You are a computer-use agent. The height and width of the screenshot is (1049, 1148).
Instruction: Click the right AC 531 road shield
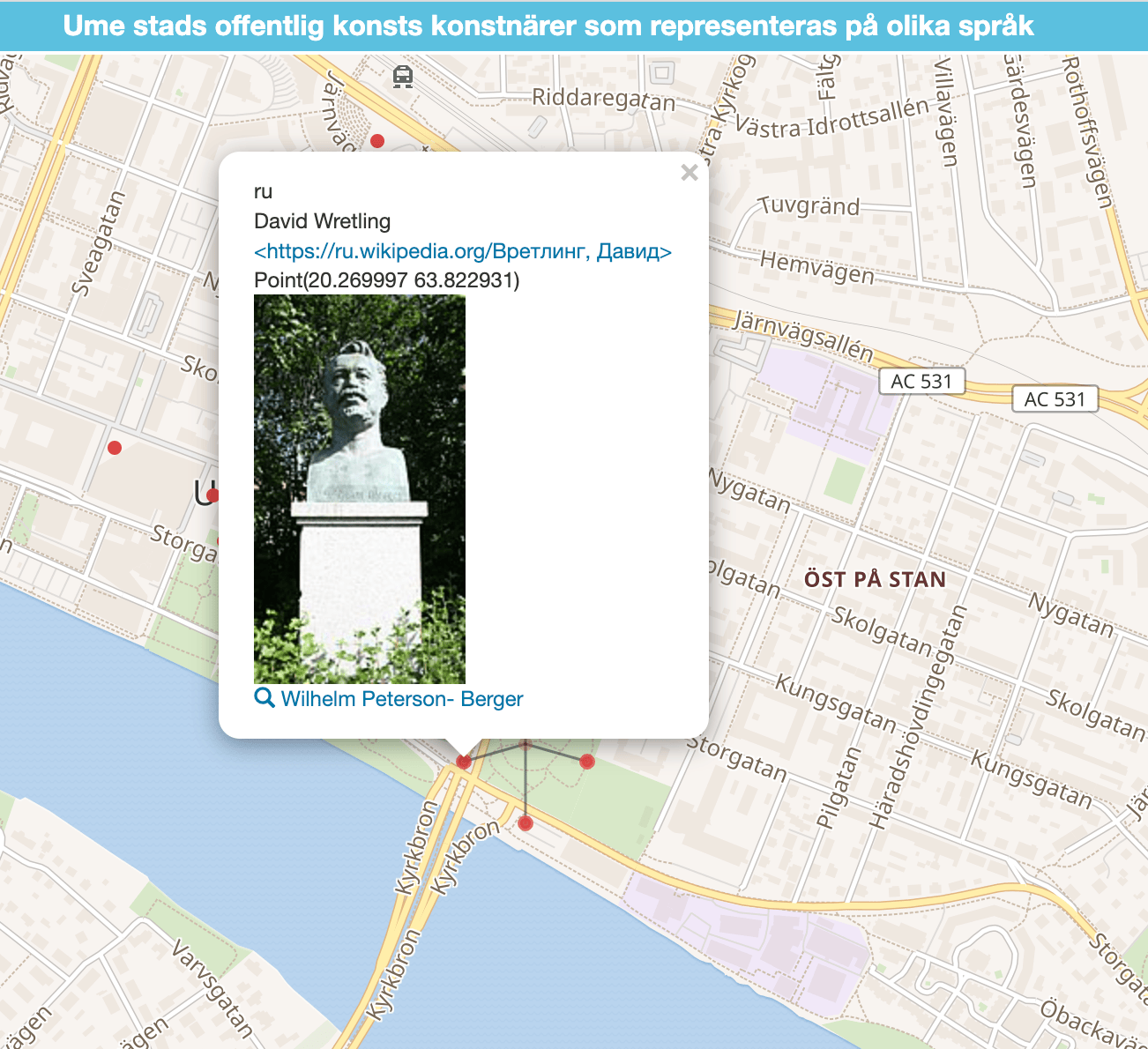(x=1055, y=399)
